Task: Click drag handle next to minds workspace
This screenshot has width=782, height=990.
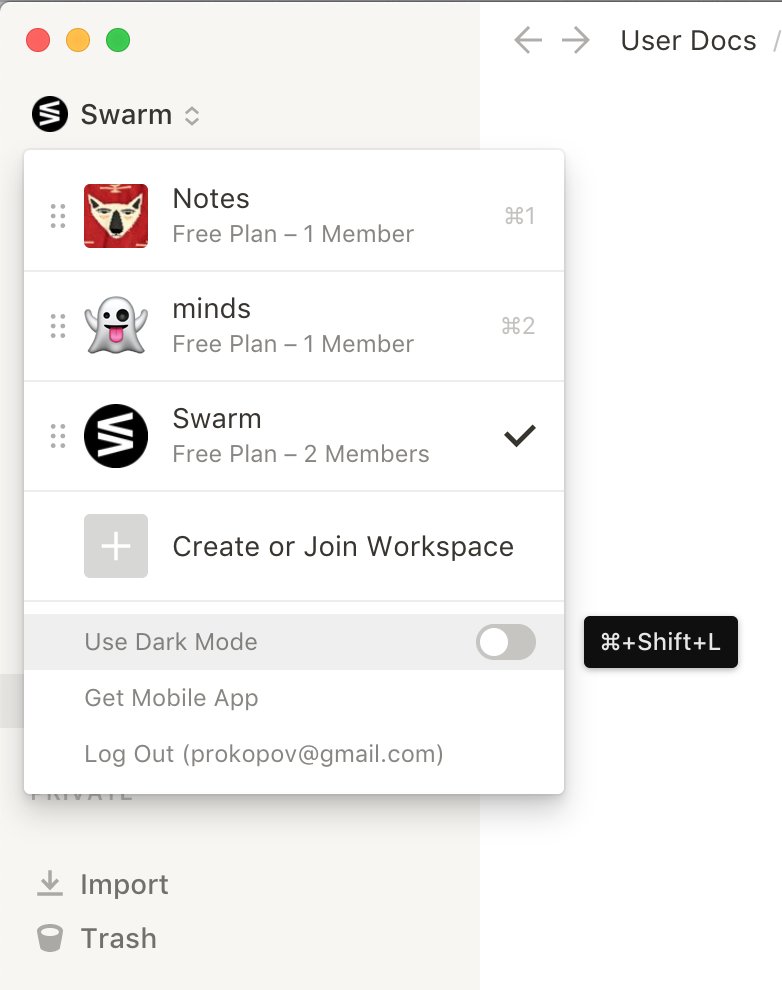Action: point(58,326)
